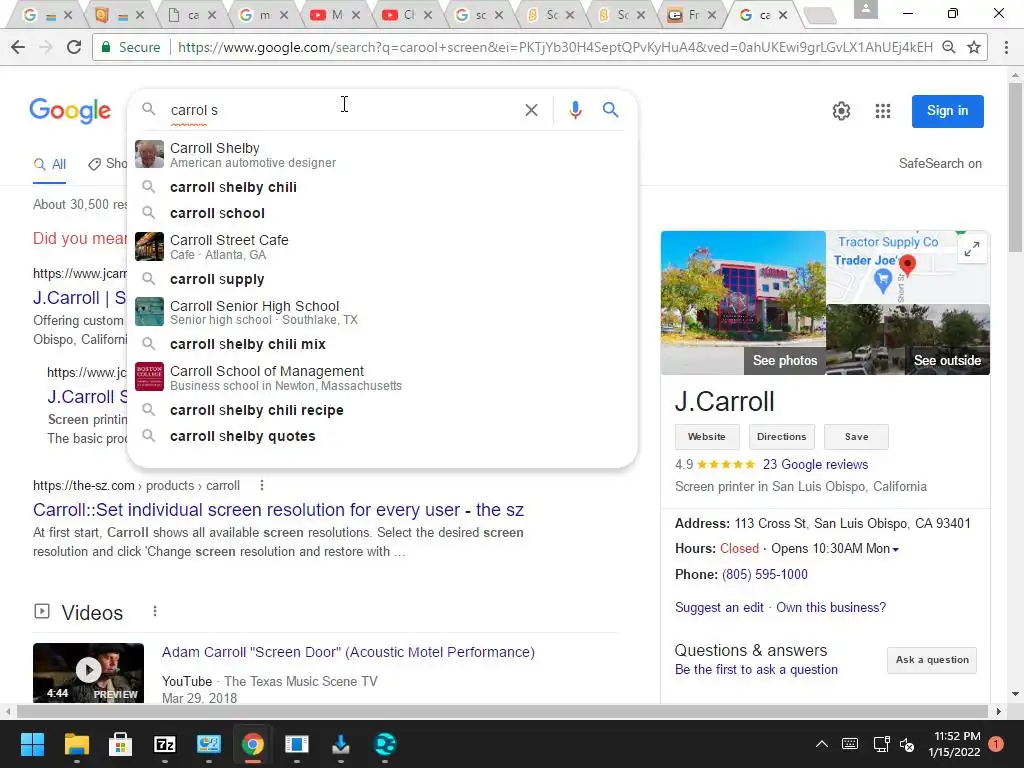The width and height of the screenshot is (1024, 768).
Task: Select Carroll Senior High School suggestion
Action: (x=382, y=312)
